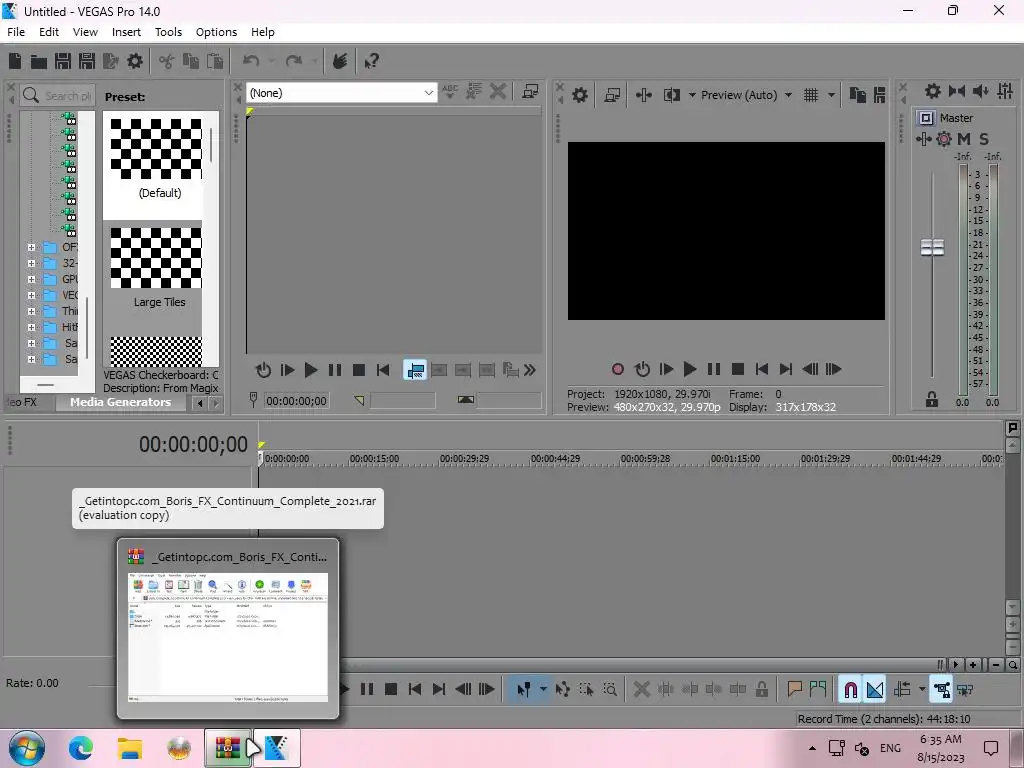The image size is (1024, 768).
Task: Open Normal Edit tool dropdown arrow
Action: 543,689
